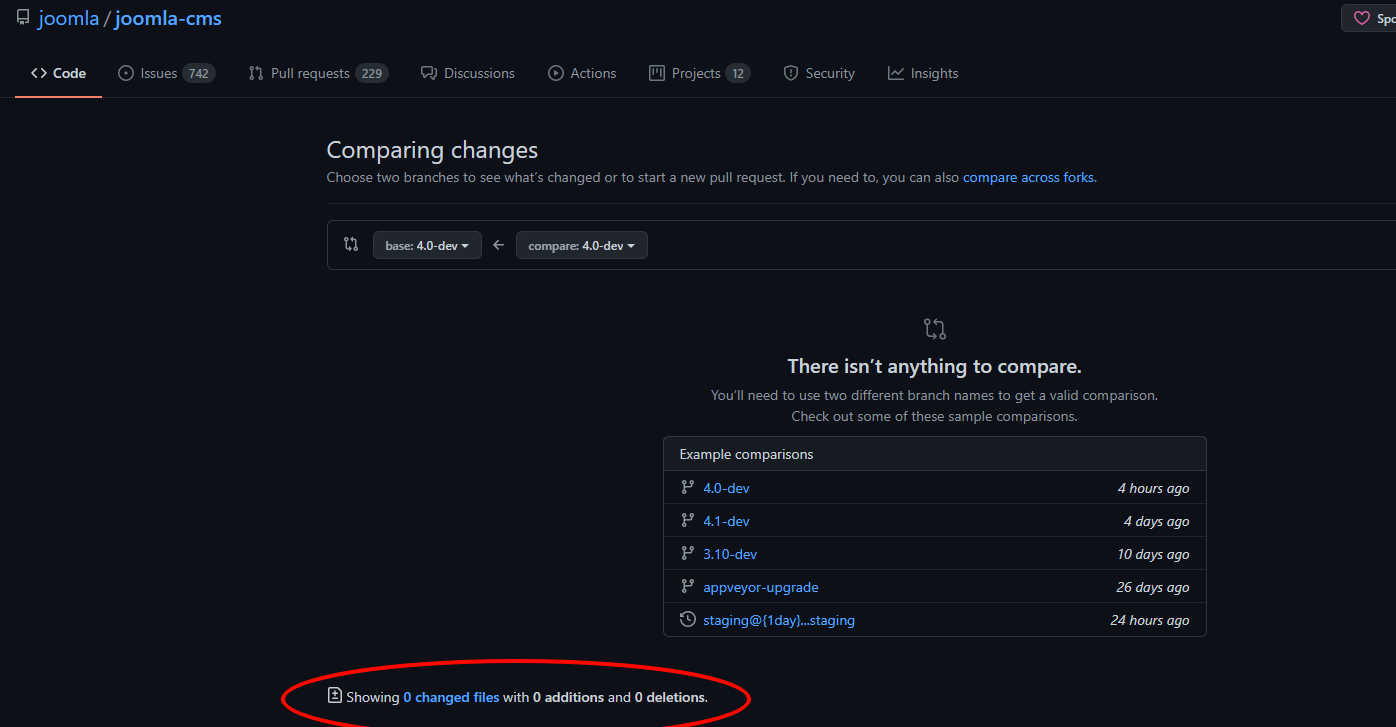Image resolution: width=1396 pixels, height=727 pixels.
Task: Click the Insights graph icon
Action: tap(896, 73)
